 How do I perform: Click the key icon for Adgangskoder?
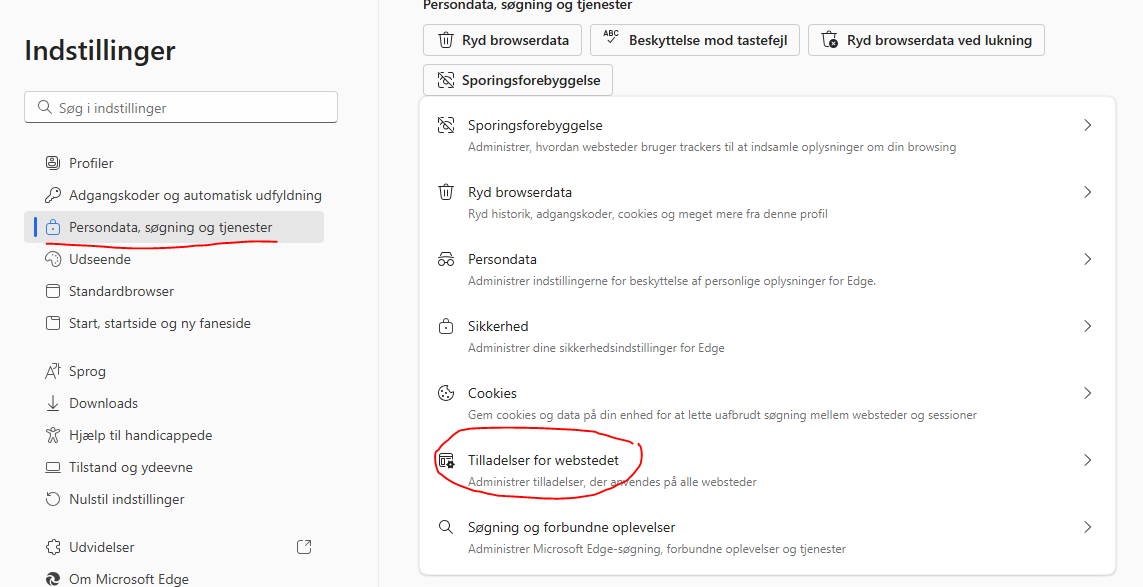coord(53,195)
